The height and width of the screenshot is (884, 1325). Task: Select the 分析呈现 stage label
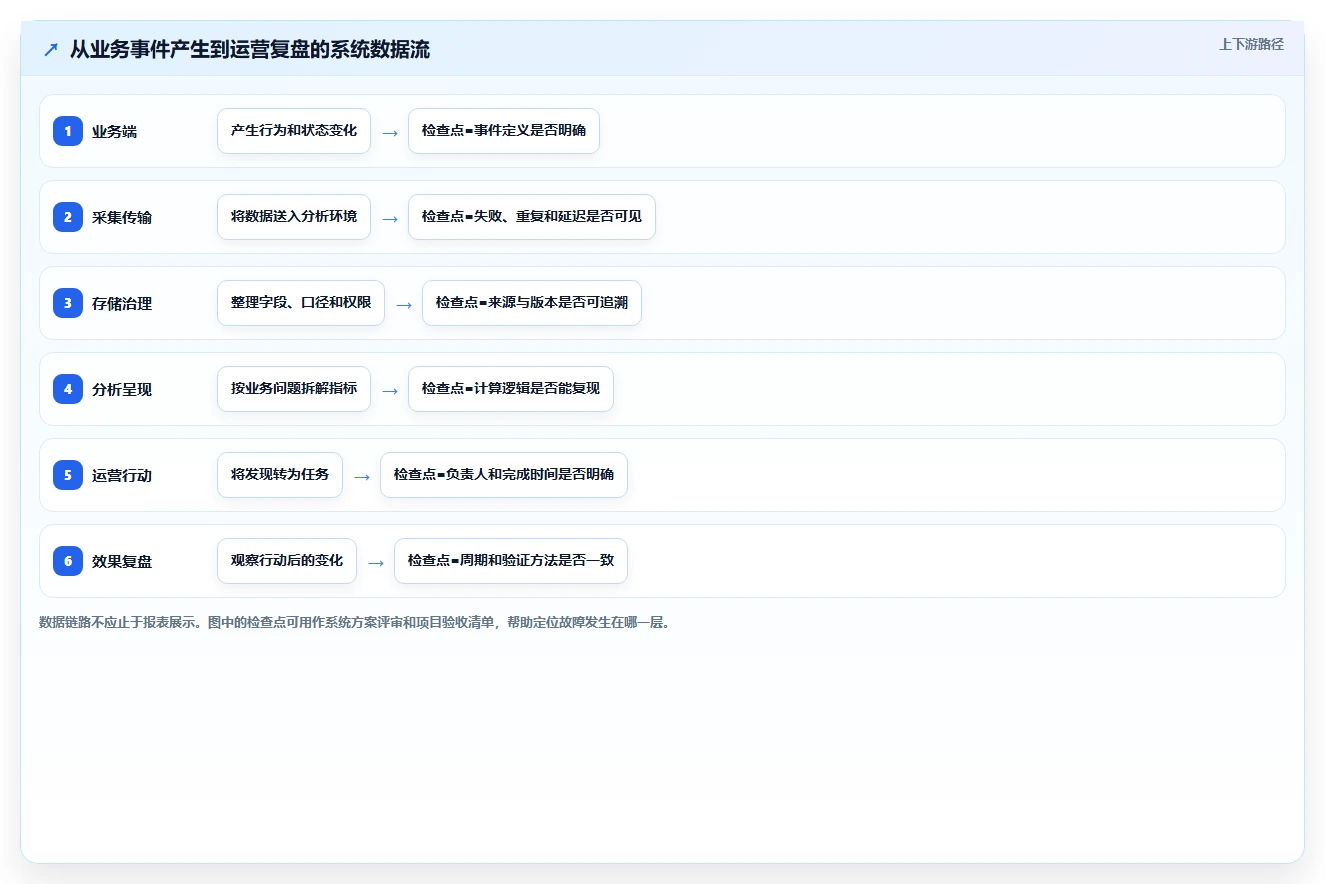(122, 389)
